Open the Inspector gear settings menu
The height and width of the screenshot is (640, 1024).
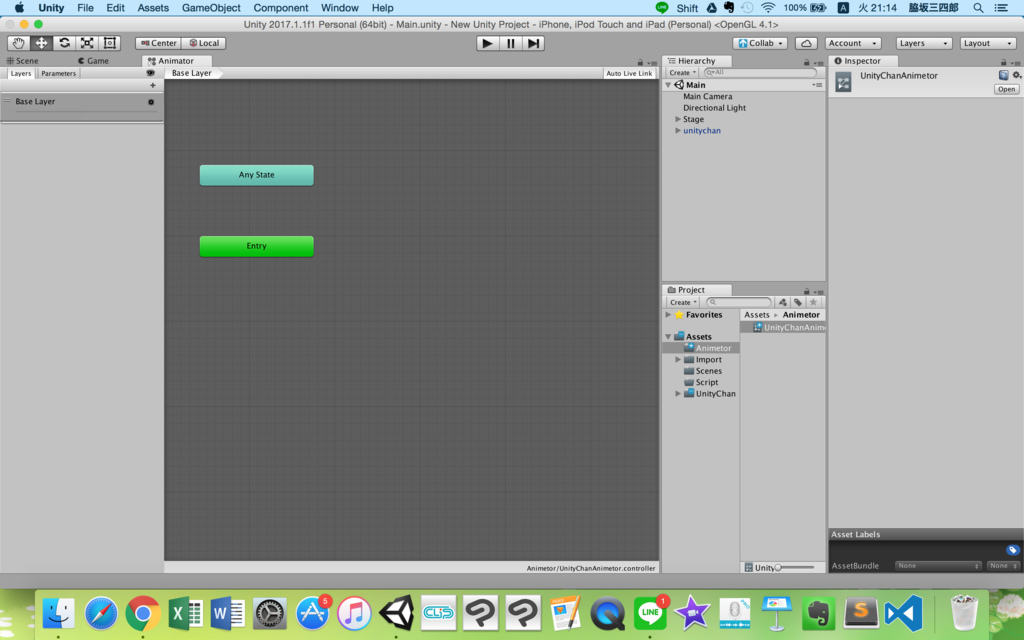[x=1016, y=75]
